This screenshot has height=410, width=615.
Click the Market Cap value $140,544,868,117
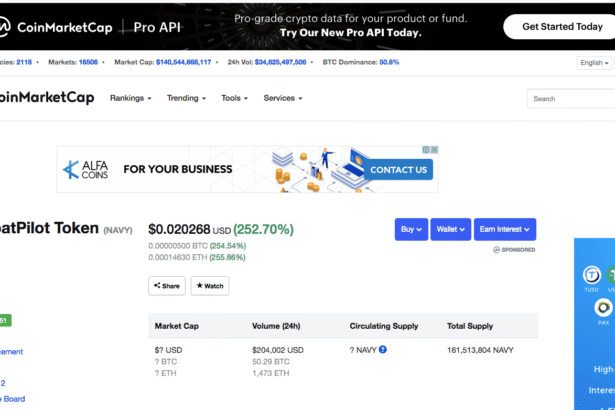[184, 62]
